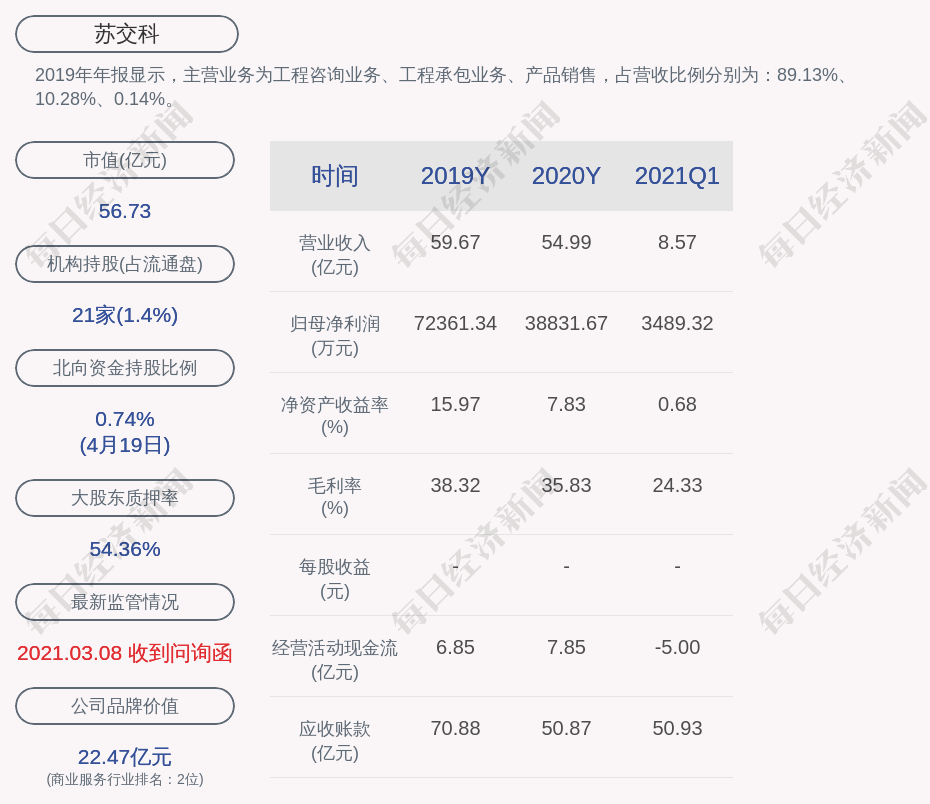This screenshot has height=804, width=930.
Task: Click cash flow value 6.85
Action: (455, 647)
